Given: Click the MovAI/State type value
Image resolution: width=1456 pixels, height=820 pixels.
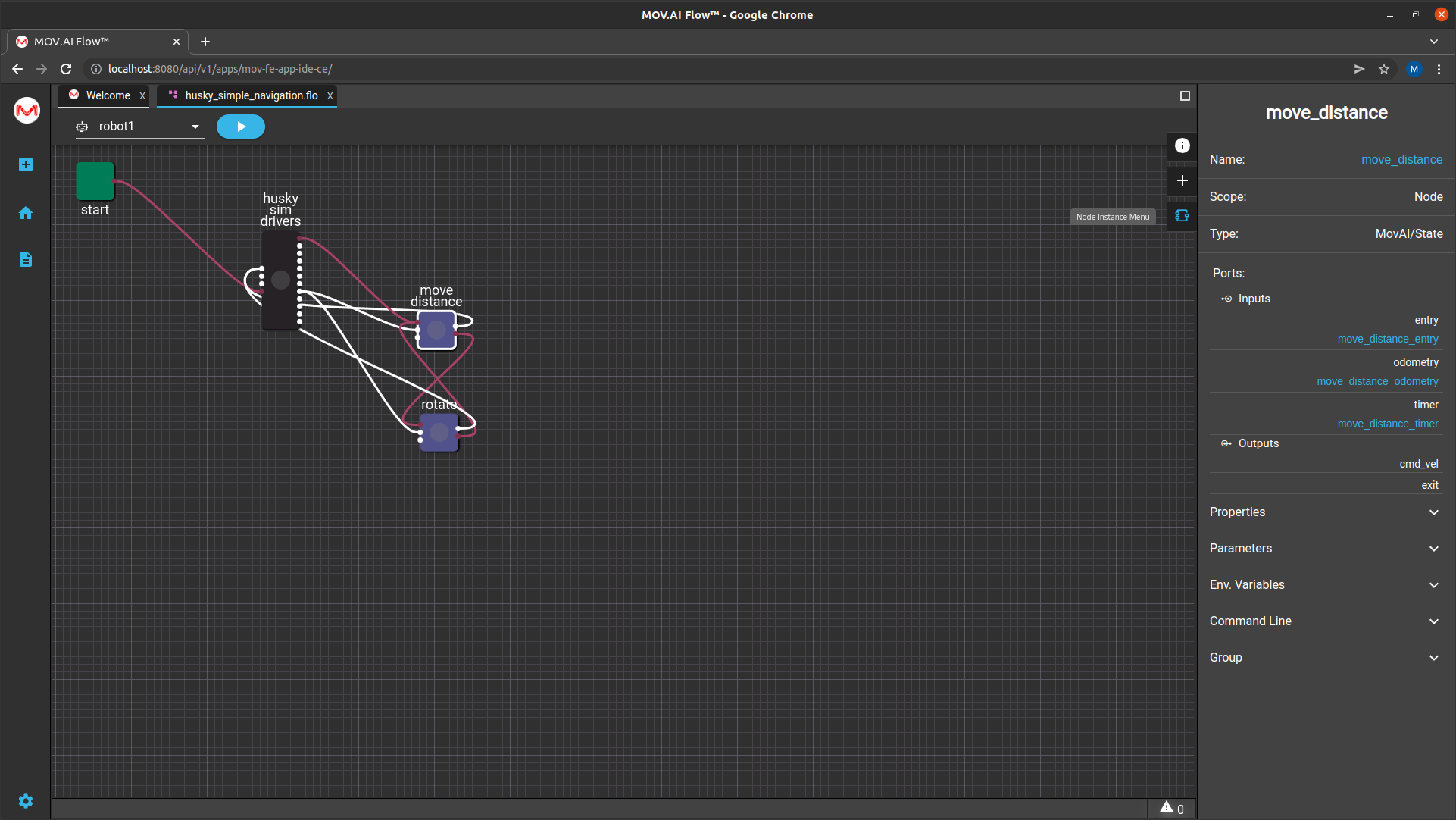Looking at the screenshot, I should pos(1408,234).
